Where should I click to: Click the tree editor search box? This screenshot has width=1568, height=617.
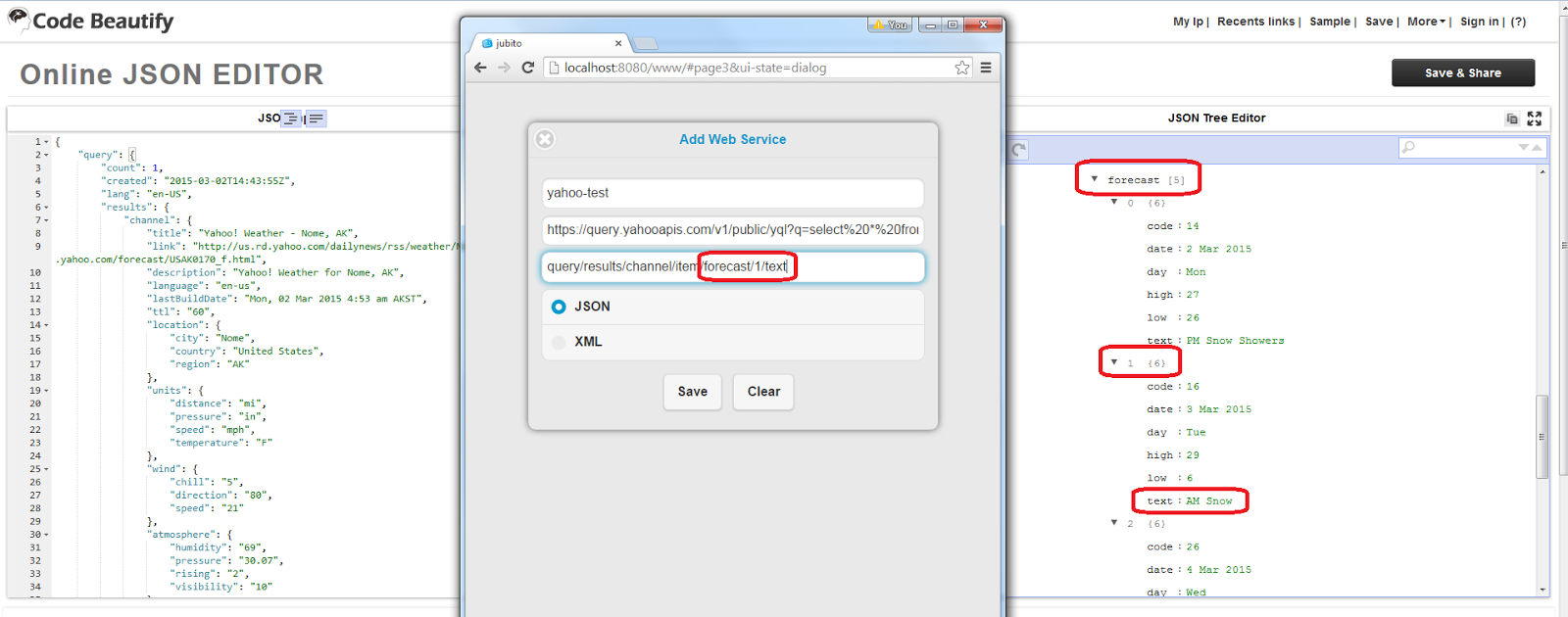click(x=1472, y=148)
